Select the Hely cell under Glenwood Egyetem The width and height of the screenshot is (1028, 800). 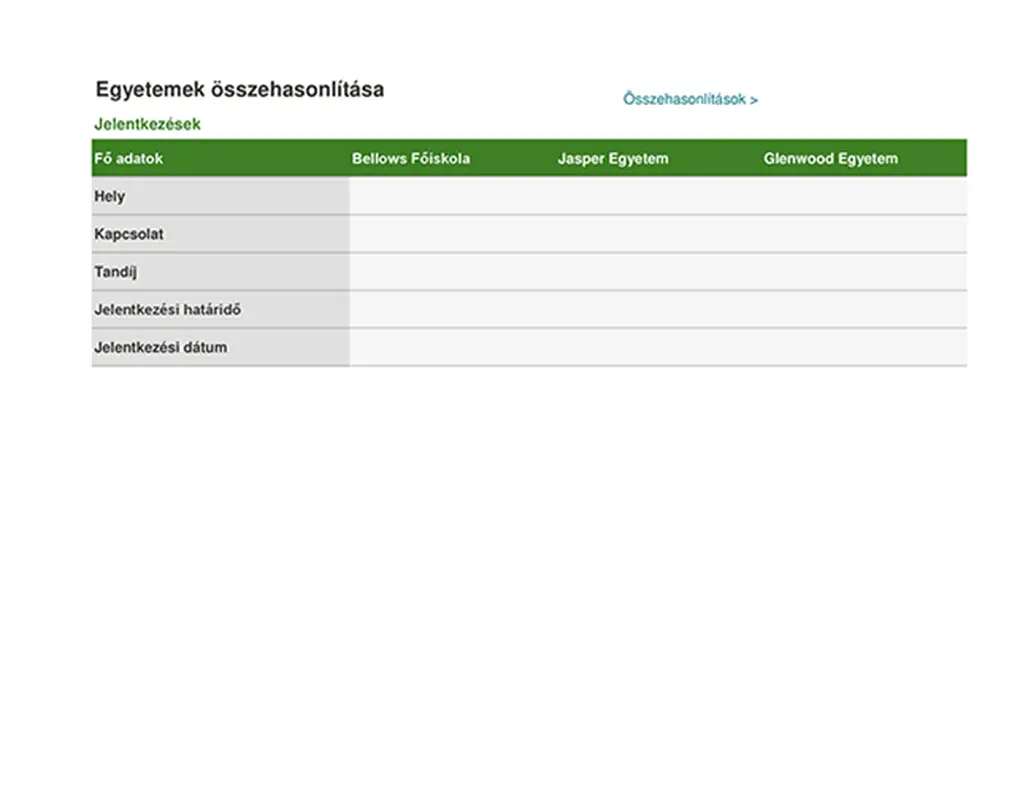click(x=864, y=197)
